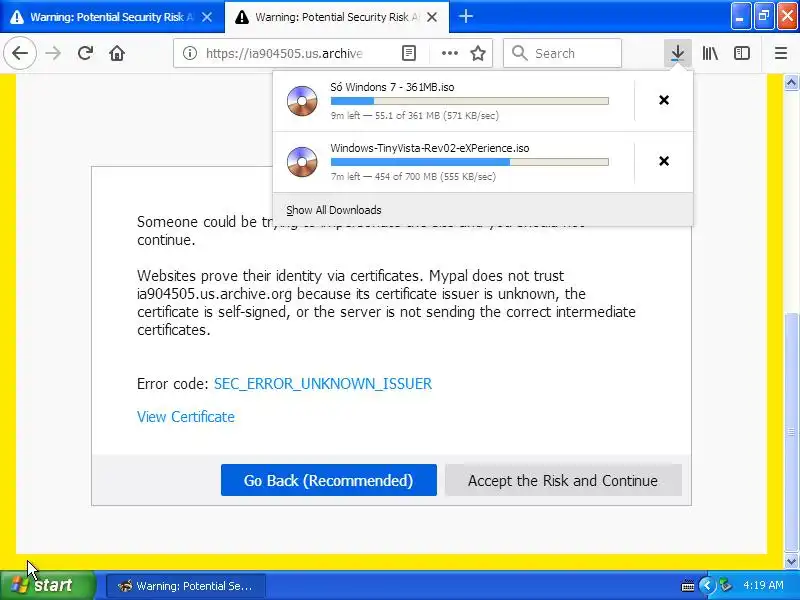Click the Warning: Potential Se... taskbar button
Screen dimensions: 800x600
(x=186, y=586)
